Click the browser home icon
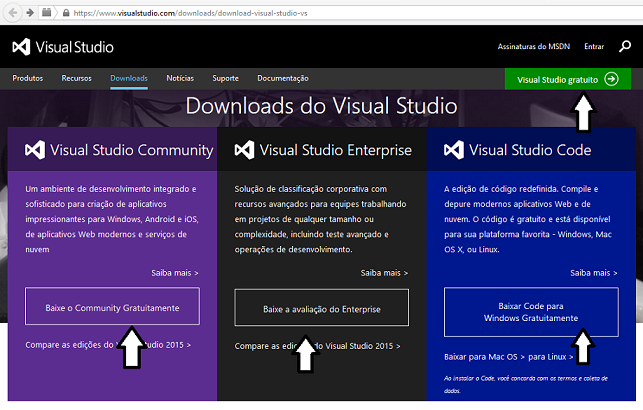Viewport: 643px width, 410px height. pos(46,12)
